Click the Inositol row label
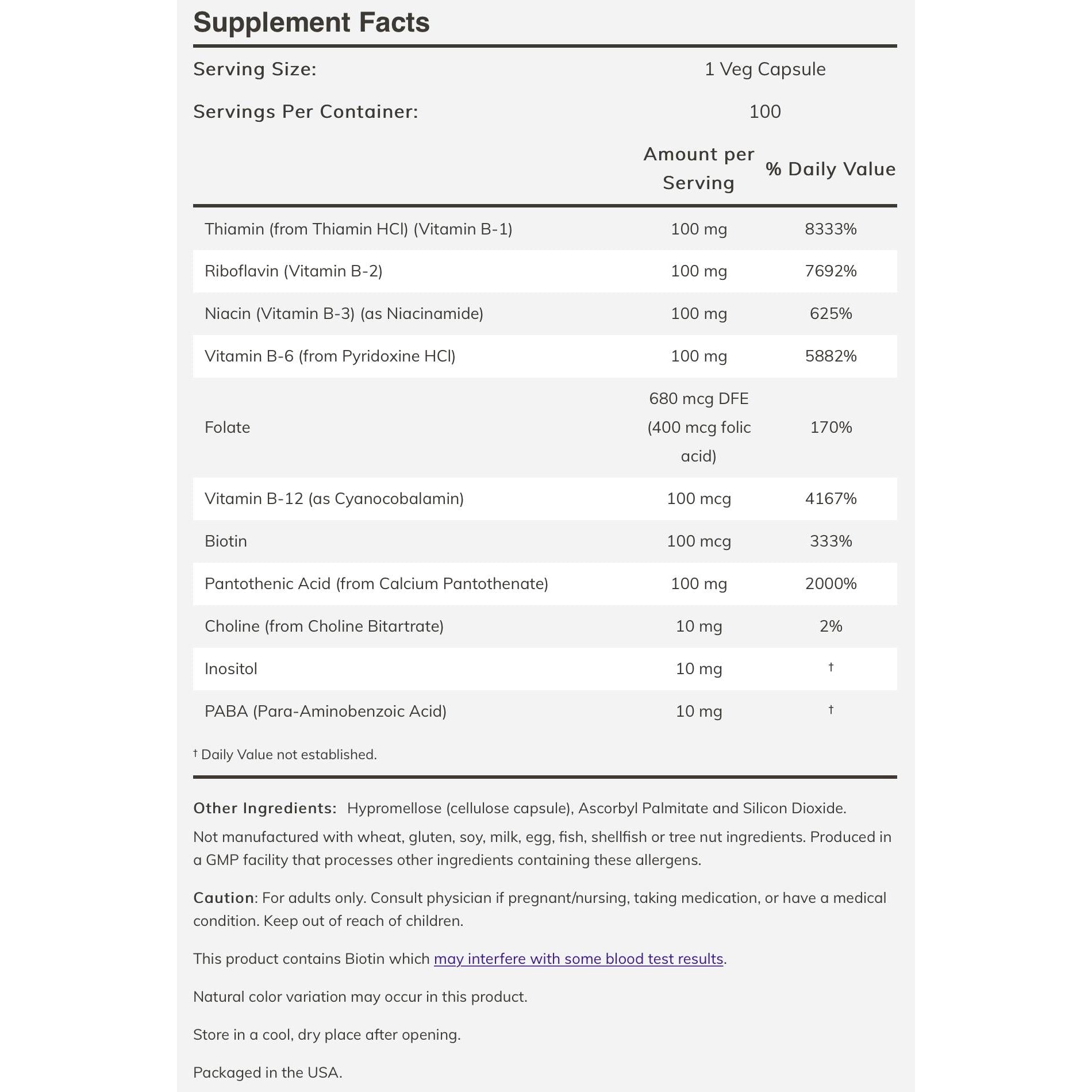This screenshot has width=1092, height=1092. 230,669
